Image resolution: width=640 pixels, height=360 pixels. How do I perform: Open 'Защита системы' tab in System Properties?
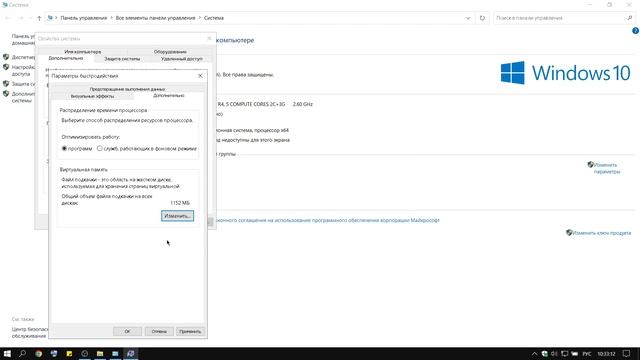coord(122,59)
